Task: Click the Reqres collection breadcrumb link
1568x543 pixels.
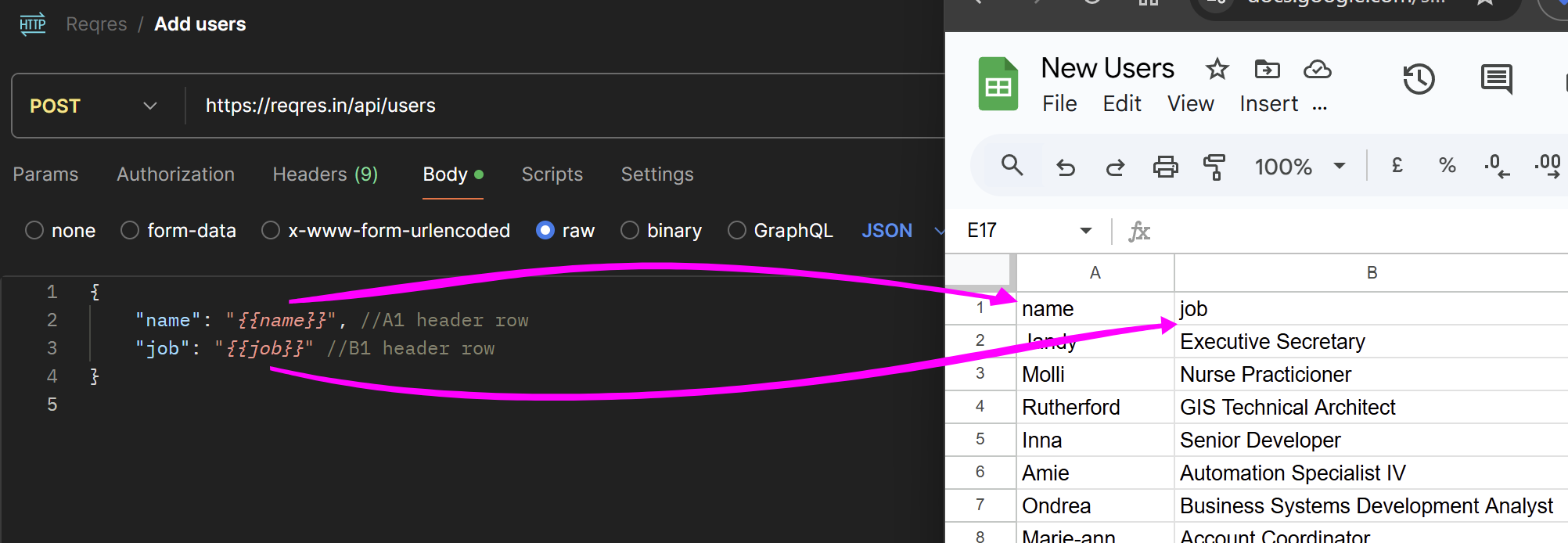Action: tap(96, 24)
